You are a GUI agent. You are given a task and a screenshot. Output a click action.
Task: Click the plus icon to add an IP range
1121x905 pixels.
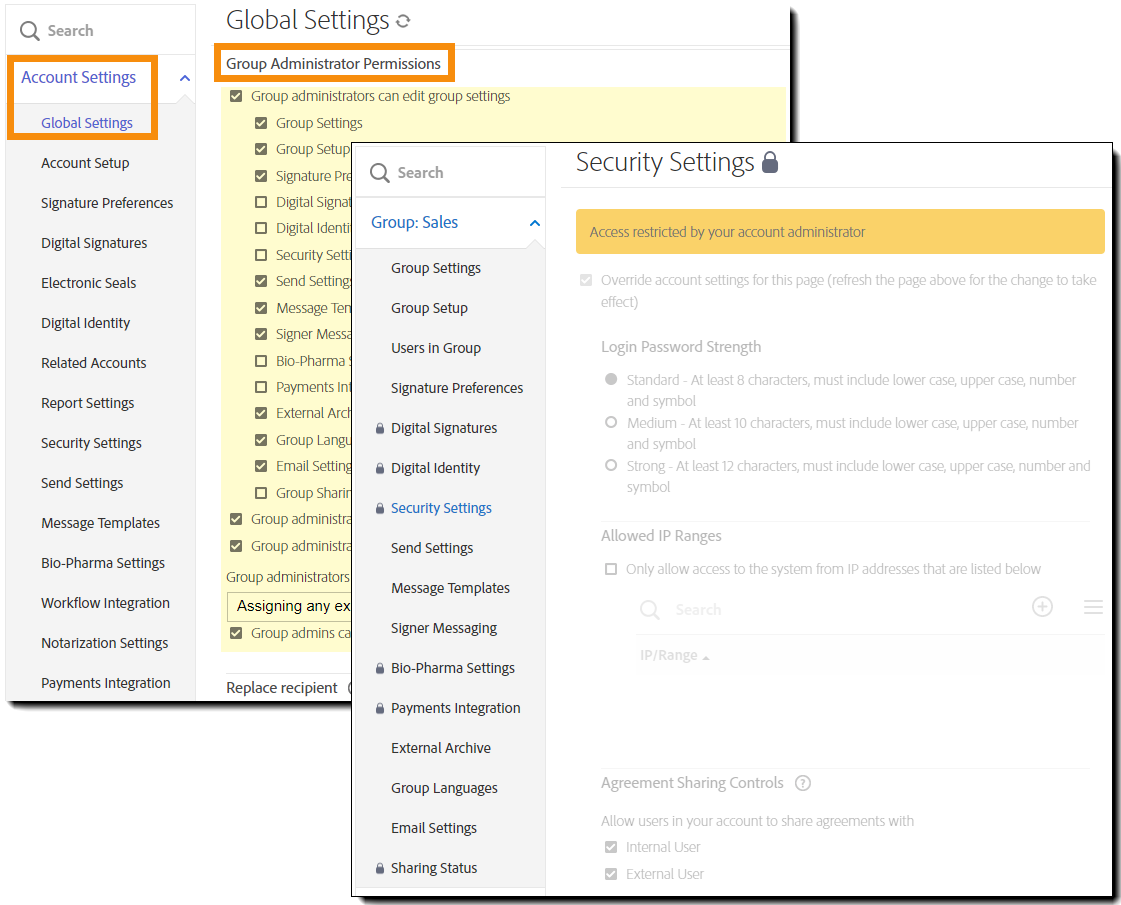1042,608
